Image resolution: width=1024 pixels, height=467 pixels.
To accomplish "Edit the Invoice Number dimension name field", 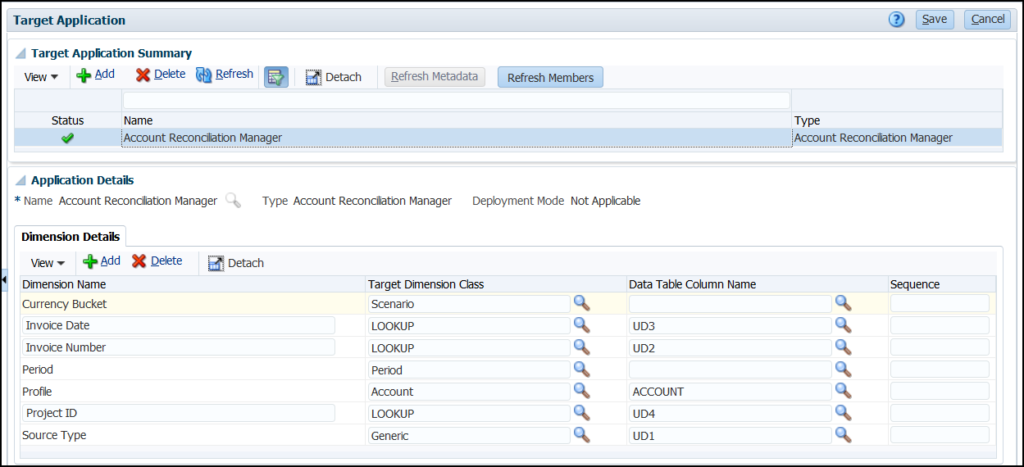I will click(178, 347).
